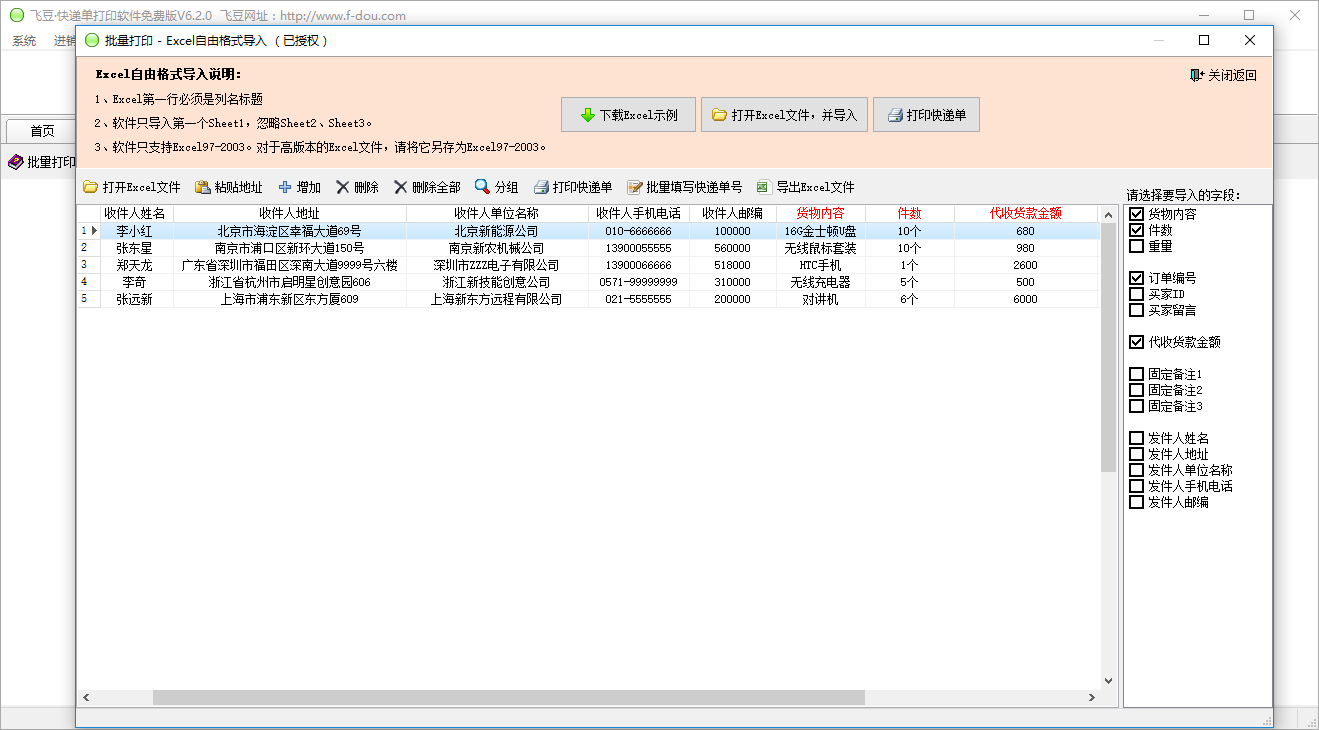Enable the 重量 field checkbox
Viewport: 1319px width, 730px height.
(x=1136, y=246)
